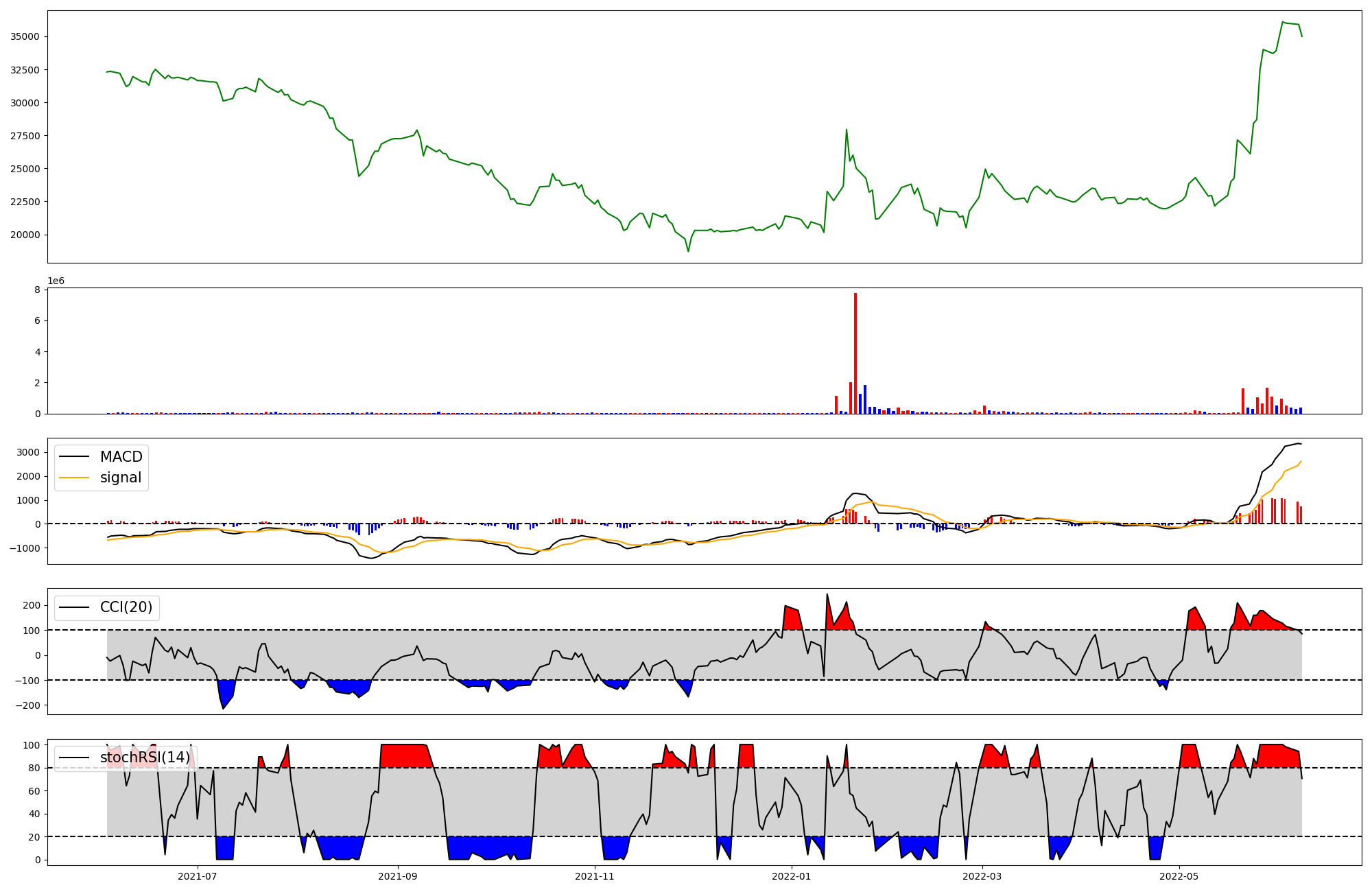
Task: Click the 2021-09 date tick label
Action: click(x=398, y=876)
